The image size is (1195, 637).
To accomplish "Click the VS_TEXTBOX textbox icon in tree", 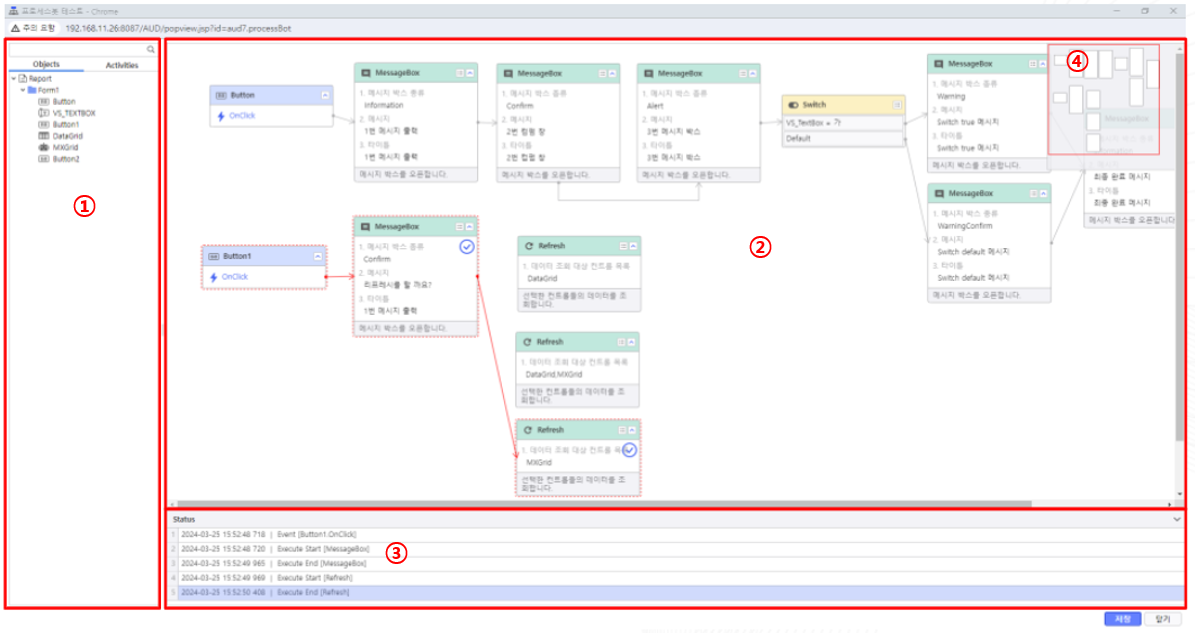I will [43, 113].
